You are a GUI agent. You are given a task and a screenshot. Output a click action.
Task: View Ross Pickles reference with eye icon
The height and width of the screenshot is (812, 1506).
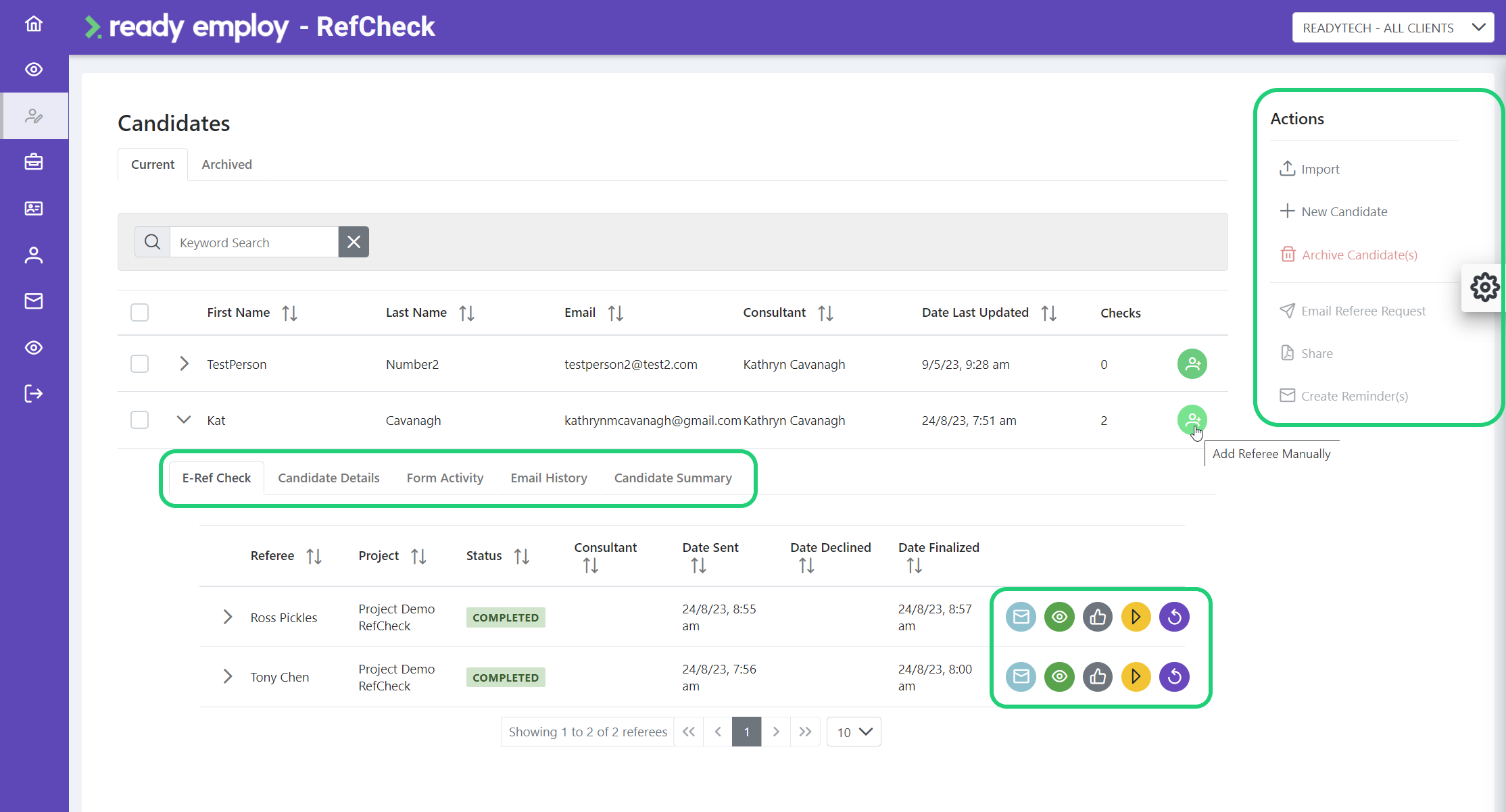[1059, 617]
